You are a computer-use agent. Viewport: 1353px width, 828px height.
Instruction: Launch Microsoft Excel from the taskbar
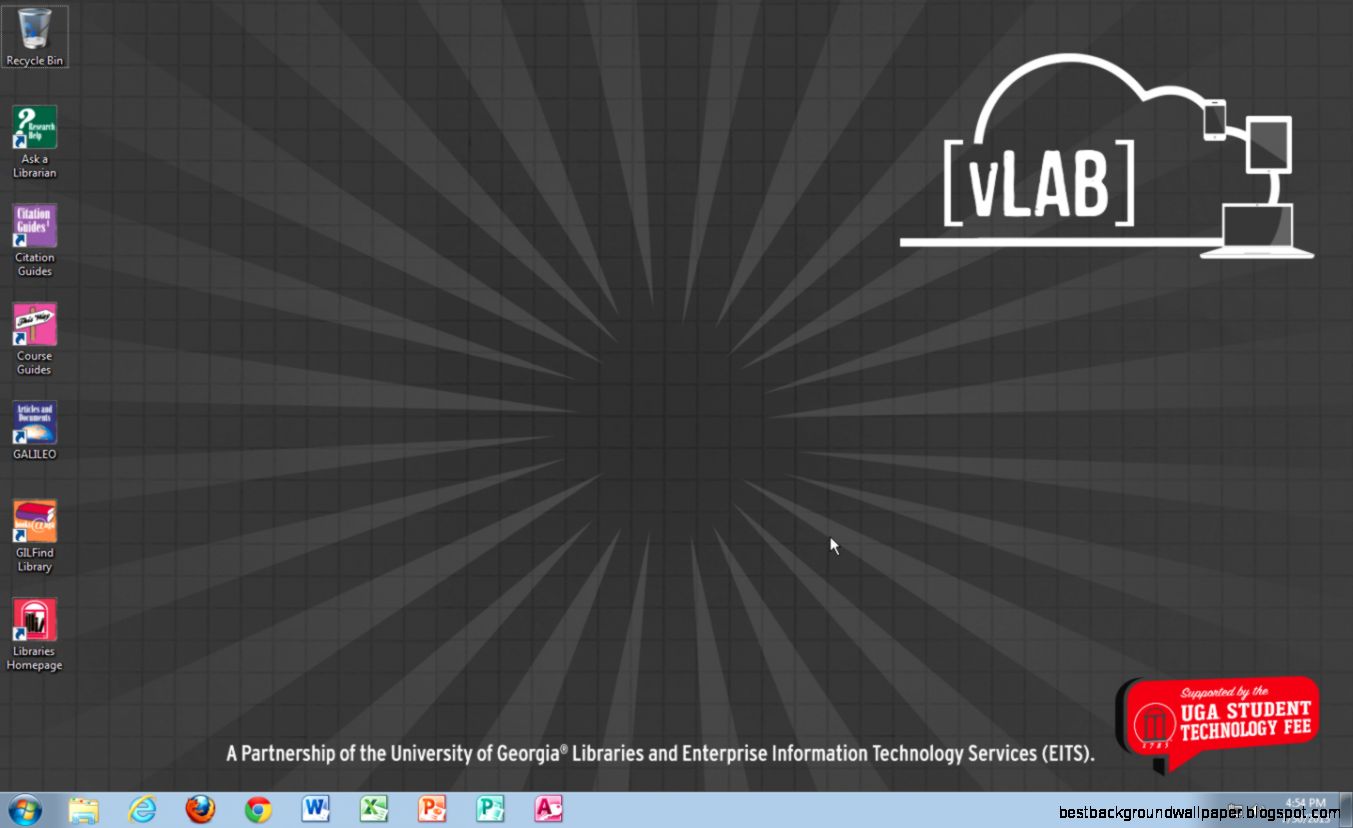coord(374,808)
